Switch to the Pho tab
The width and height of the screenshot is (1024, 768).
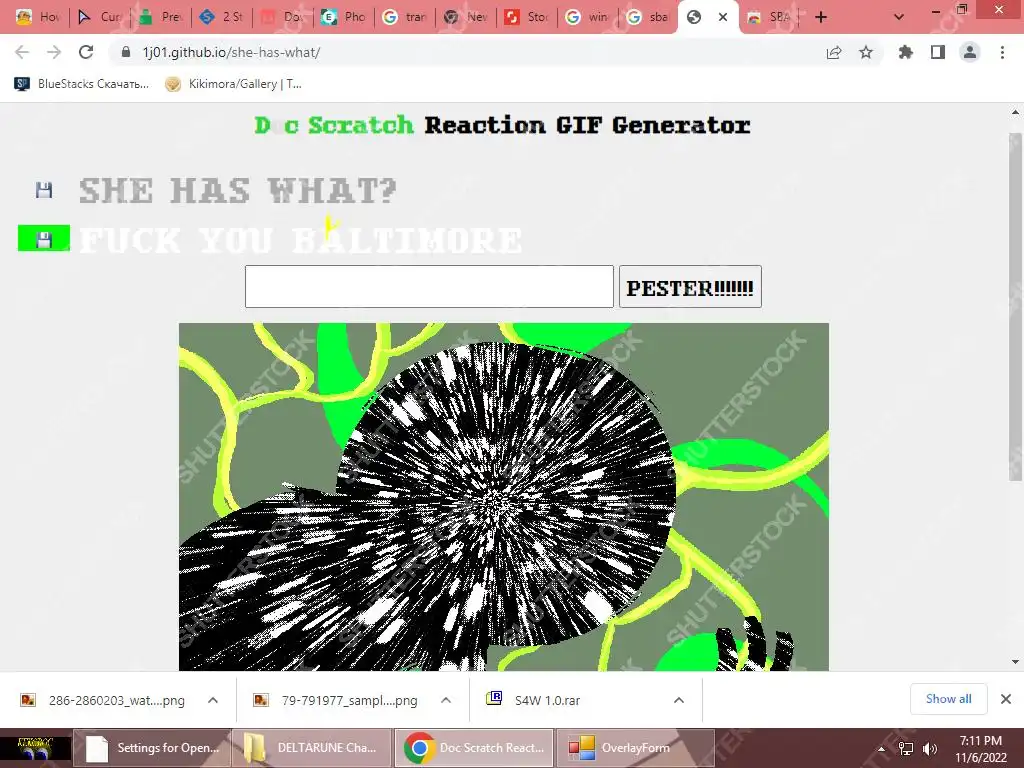pos(343,17)
